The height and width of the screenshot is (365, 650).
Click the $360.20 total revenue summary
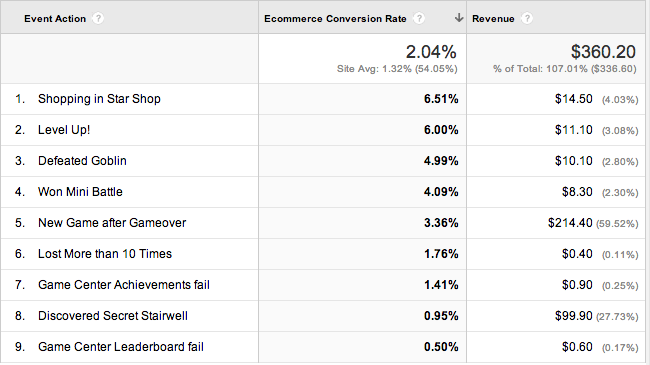click(603, 52)
